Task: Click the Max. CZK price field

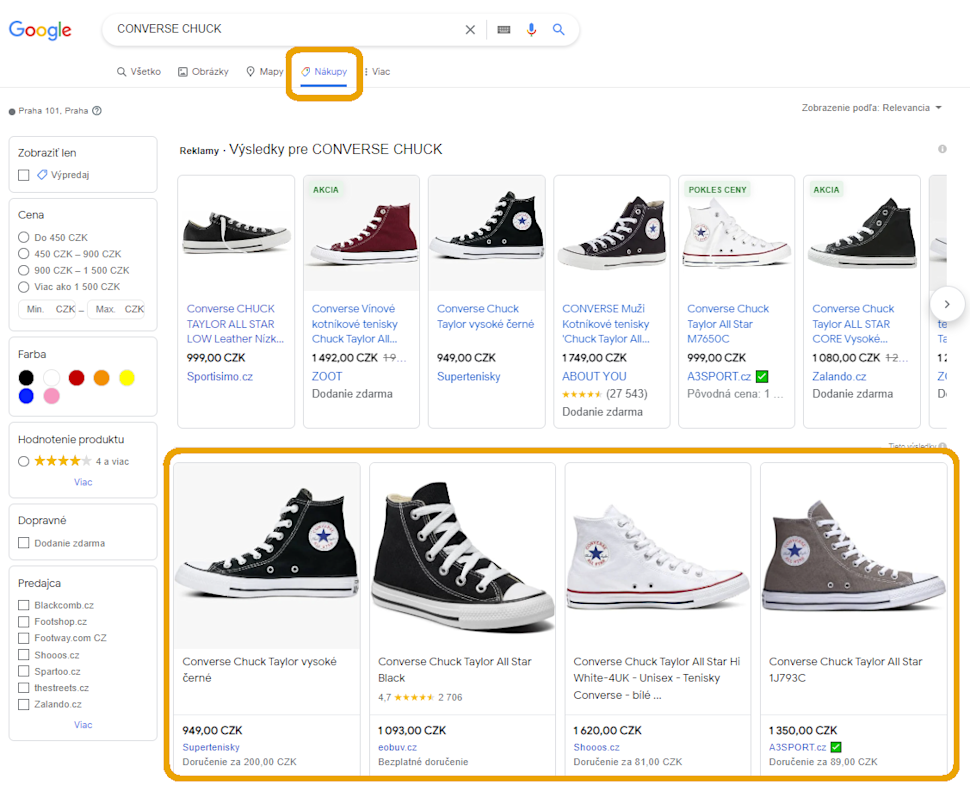Action: coord(116,309)
